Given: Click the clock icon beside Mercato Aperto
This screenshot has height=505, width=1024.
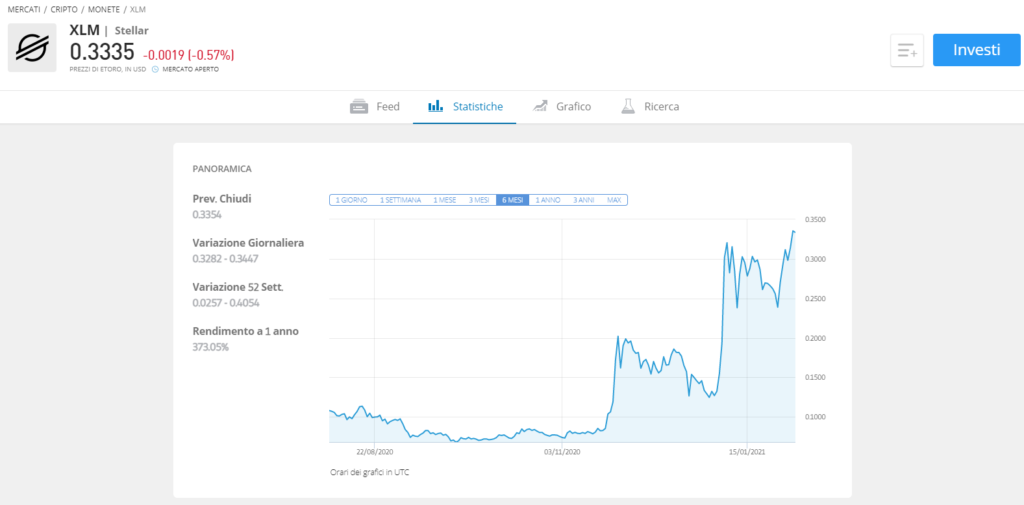Looking at the screenshot, I should tap(155, 69).
